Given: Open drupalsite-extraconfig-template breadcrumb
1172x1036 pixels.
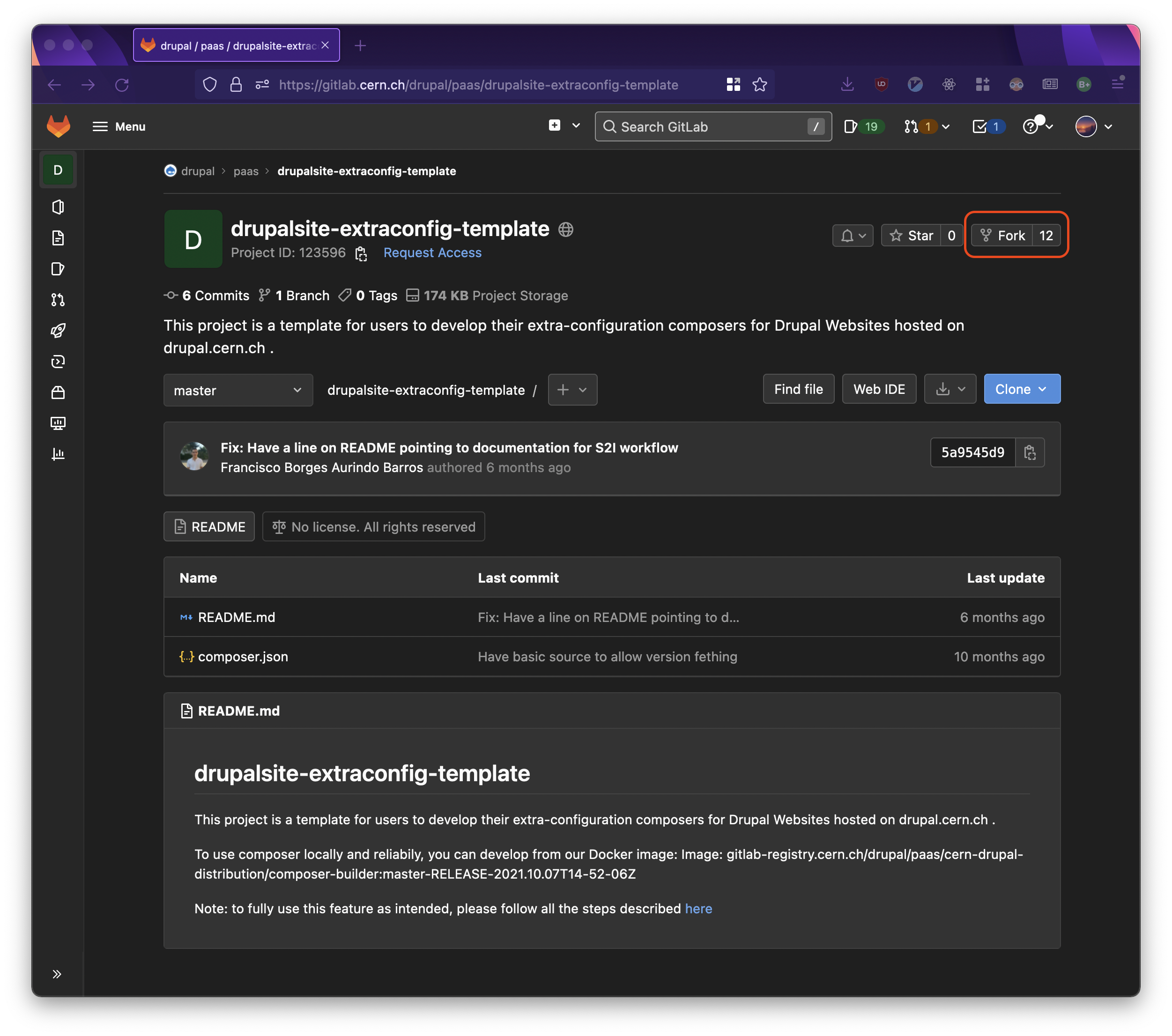Looking at the screenshot, I should click(366, 171).
